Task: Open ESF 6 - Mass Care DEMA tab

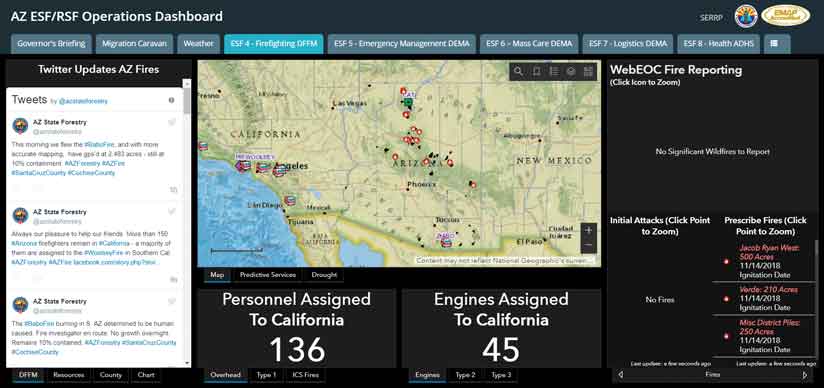Action: click(529, 44)
